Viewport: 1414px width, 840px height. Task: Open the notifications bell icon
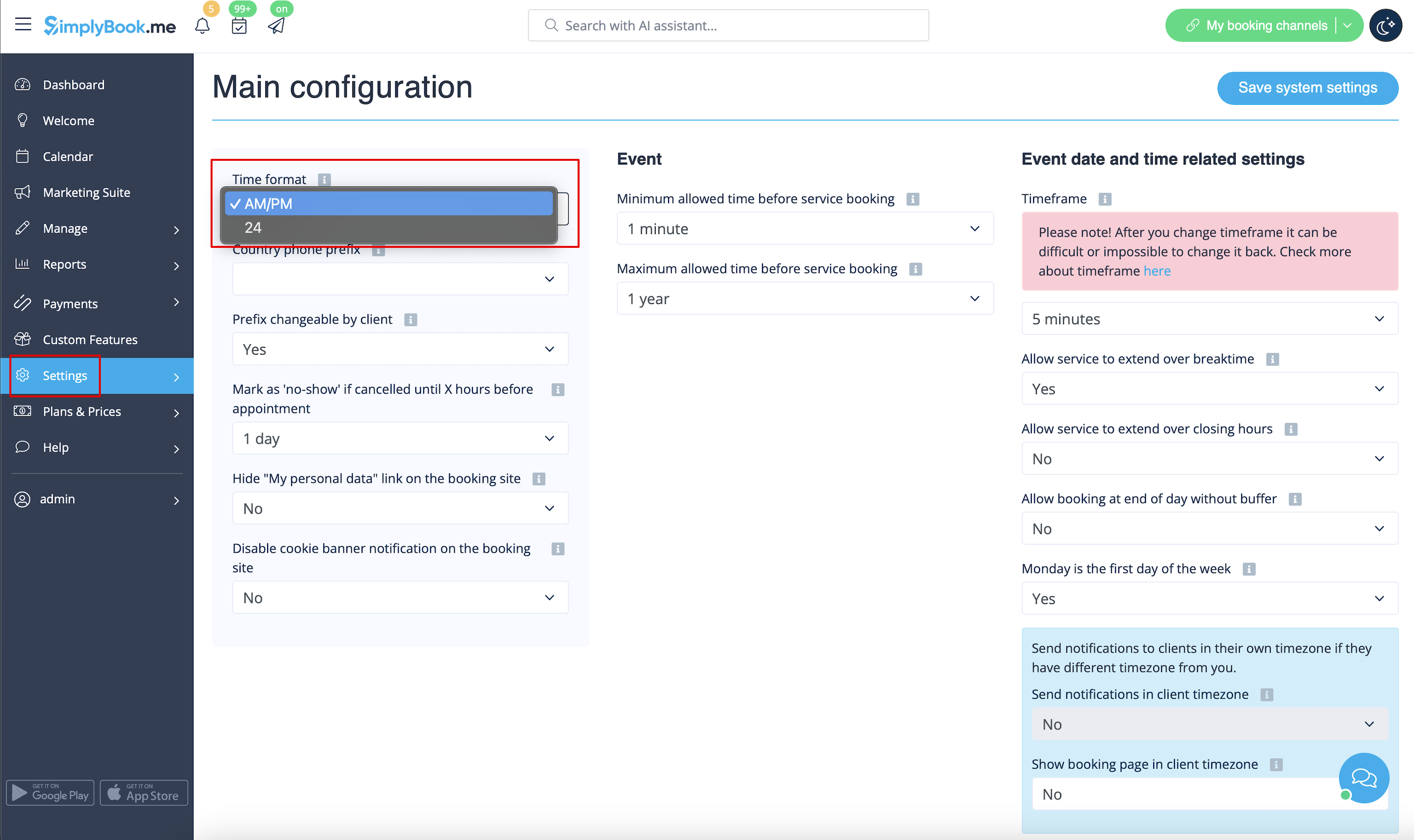click(202, 26)
